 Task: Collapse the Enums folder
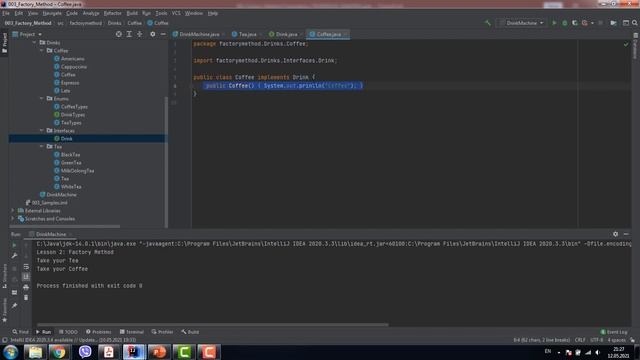point(42,98)
